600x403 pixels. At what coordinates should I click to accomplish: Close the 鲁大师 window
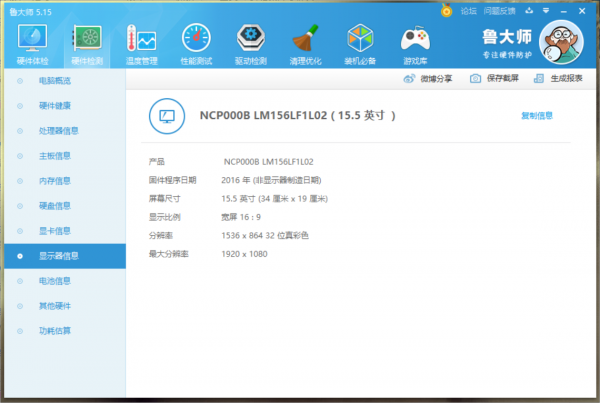pyautogui.click(x=582, y=11)
